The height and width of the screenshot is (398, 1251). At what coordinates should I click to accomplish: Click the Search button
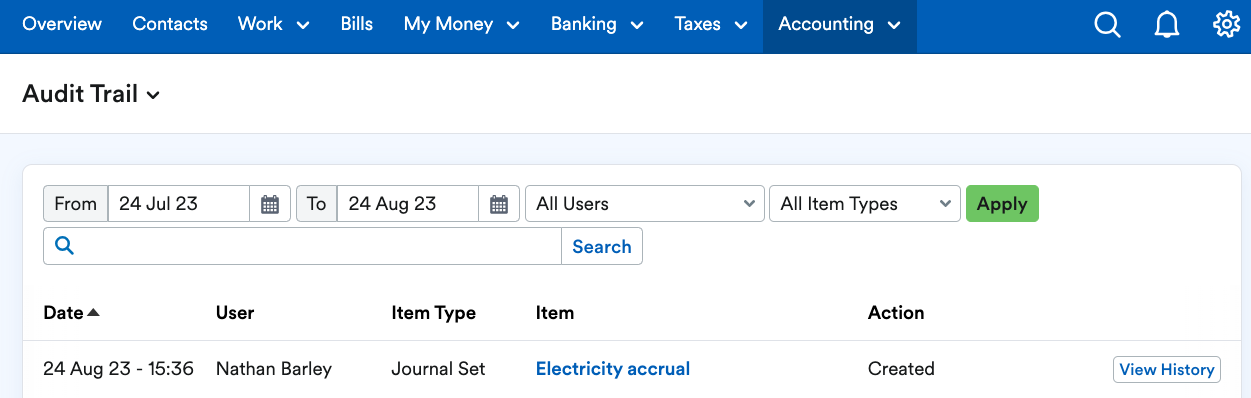pos(601,246)
